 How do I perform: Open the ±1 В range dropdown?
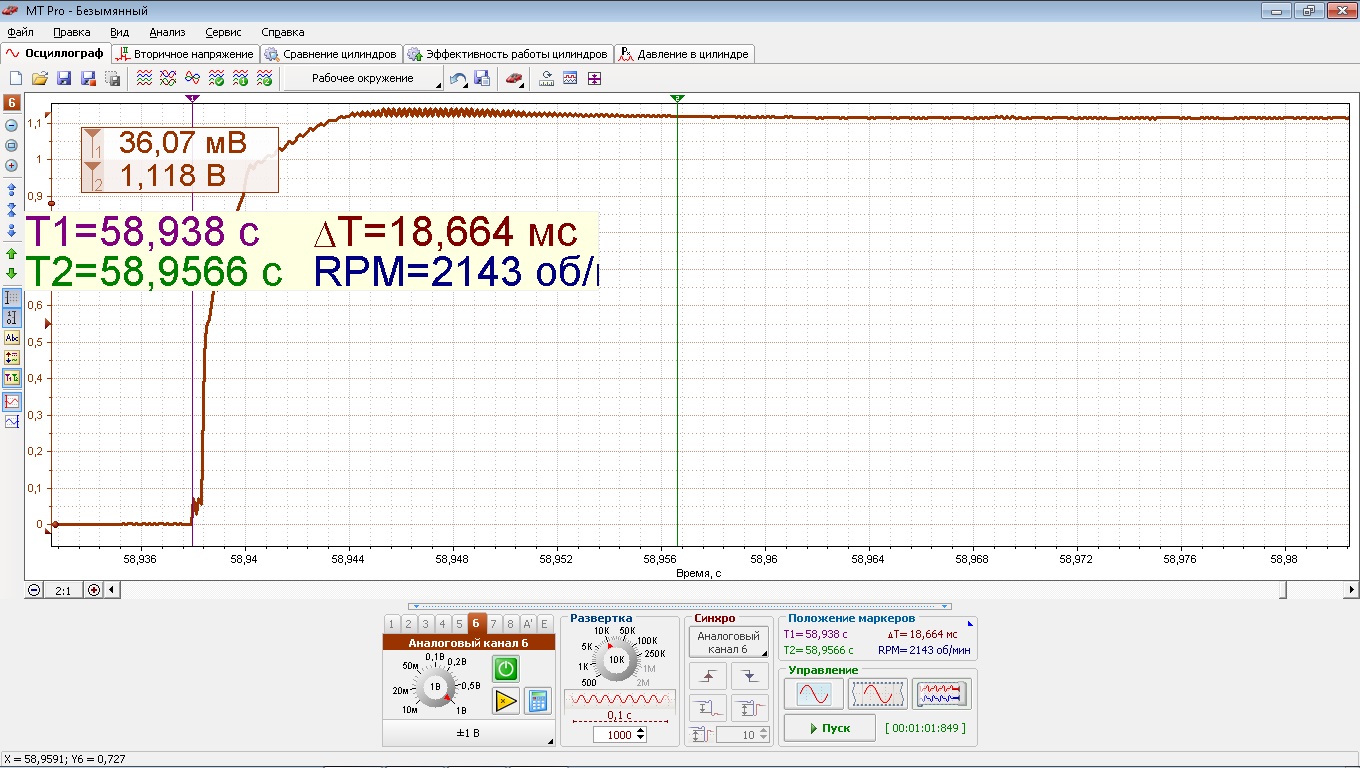(468, 733)
